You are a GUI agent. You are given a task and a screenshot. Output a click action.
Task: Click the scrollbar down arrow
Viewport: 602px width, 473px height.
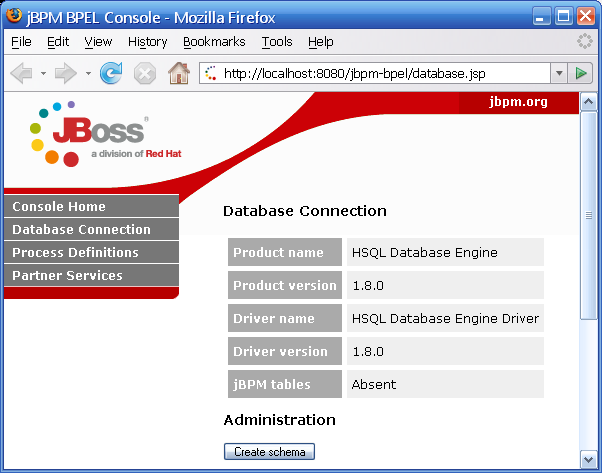(589, 459)
